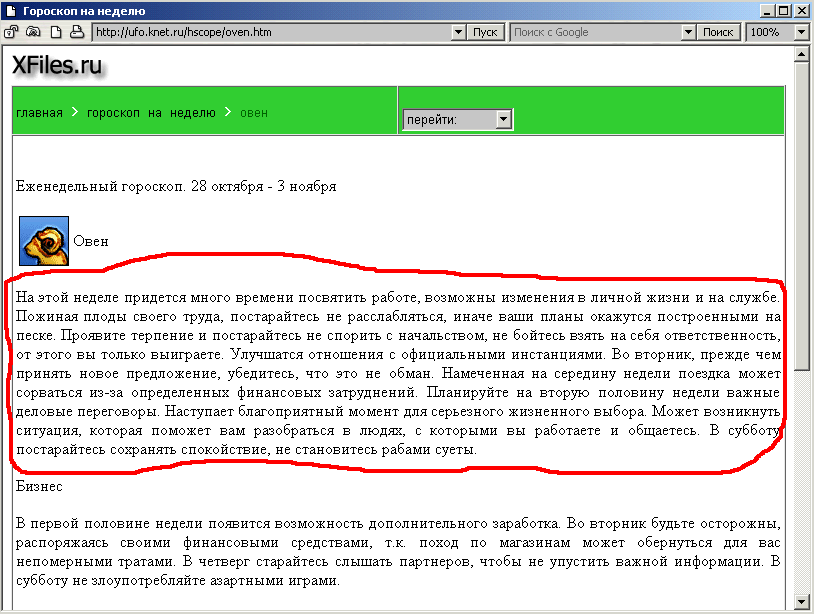Click the security padlock icon in toolbar
The height and width of the screenshot is (614, 814).
(x=11, y=32)
